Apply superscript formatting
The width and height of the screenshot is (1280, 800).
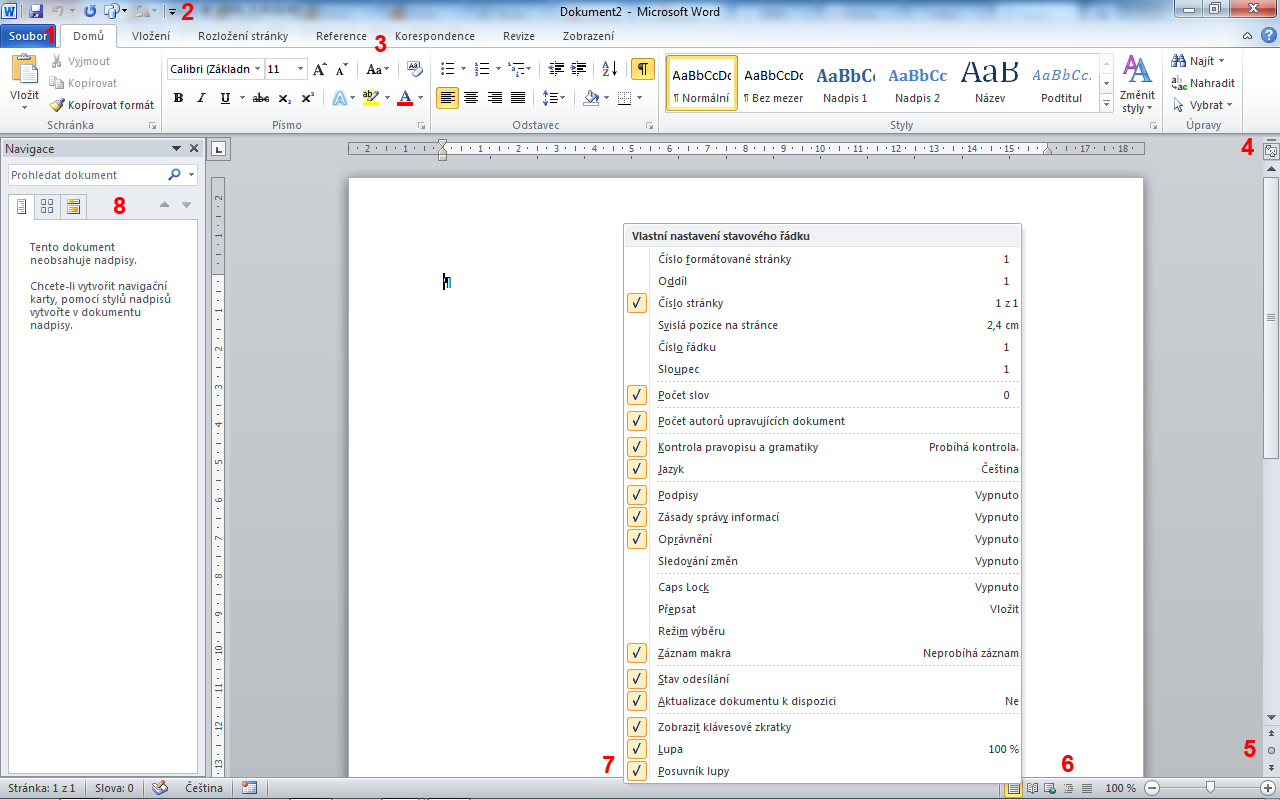coord(308,98)
